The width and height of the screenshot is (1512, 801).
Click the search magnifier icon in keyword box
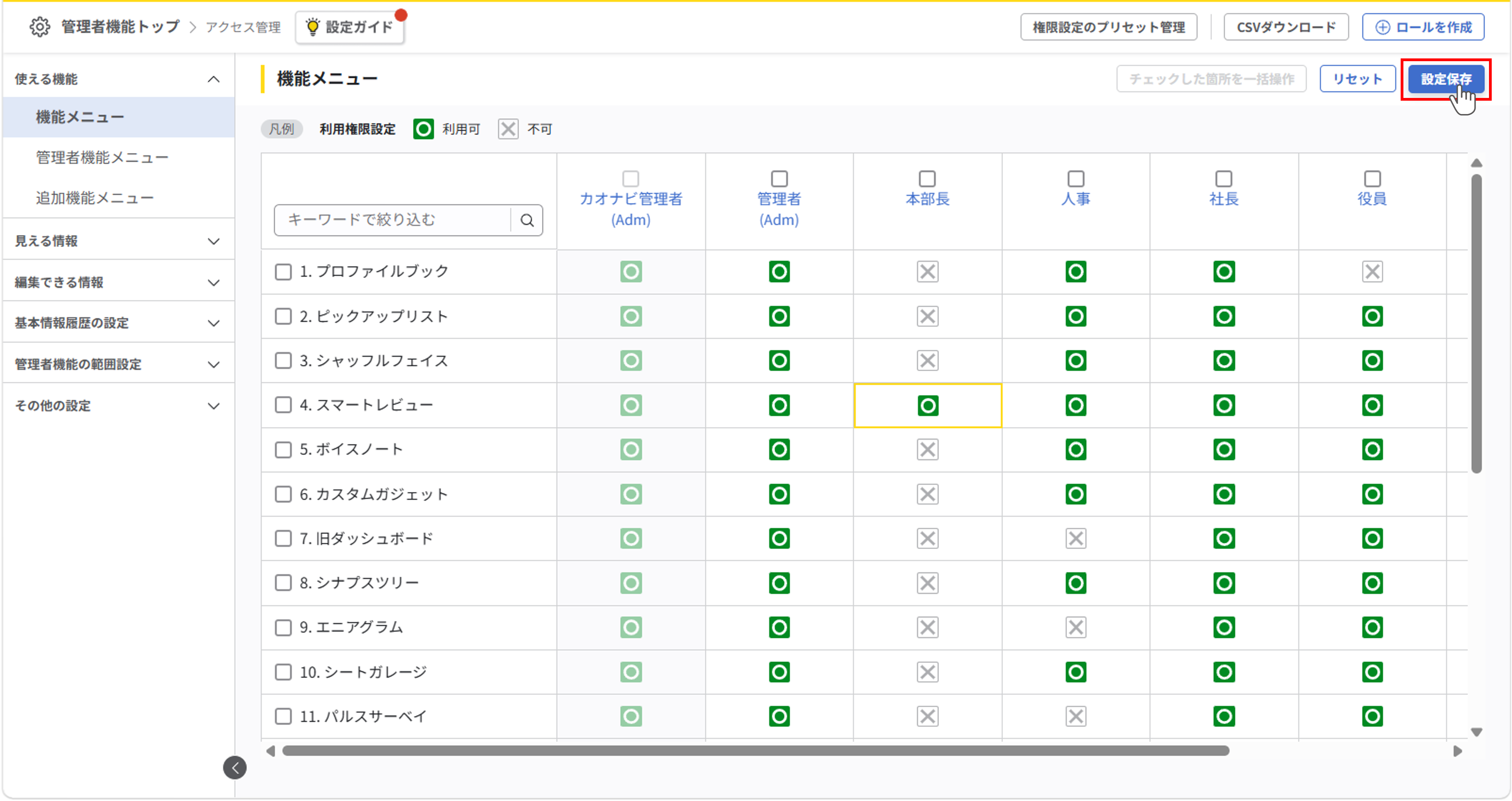527,220
